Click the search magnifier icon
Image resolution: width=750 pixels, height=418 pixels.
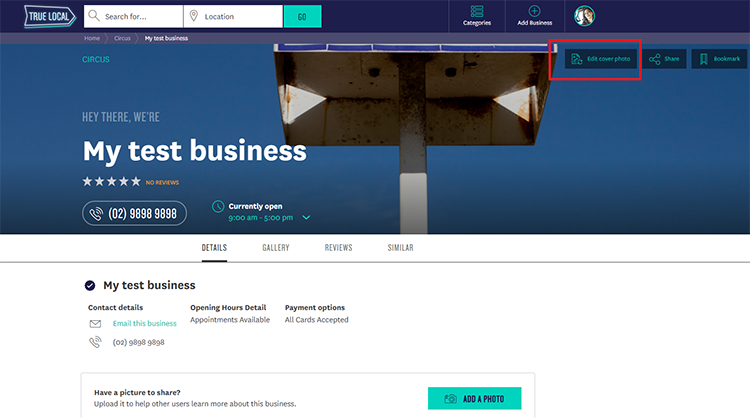coord(94,16)
